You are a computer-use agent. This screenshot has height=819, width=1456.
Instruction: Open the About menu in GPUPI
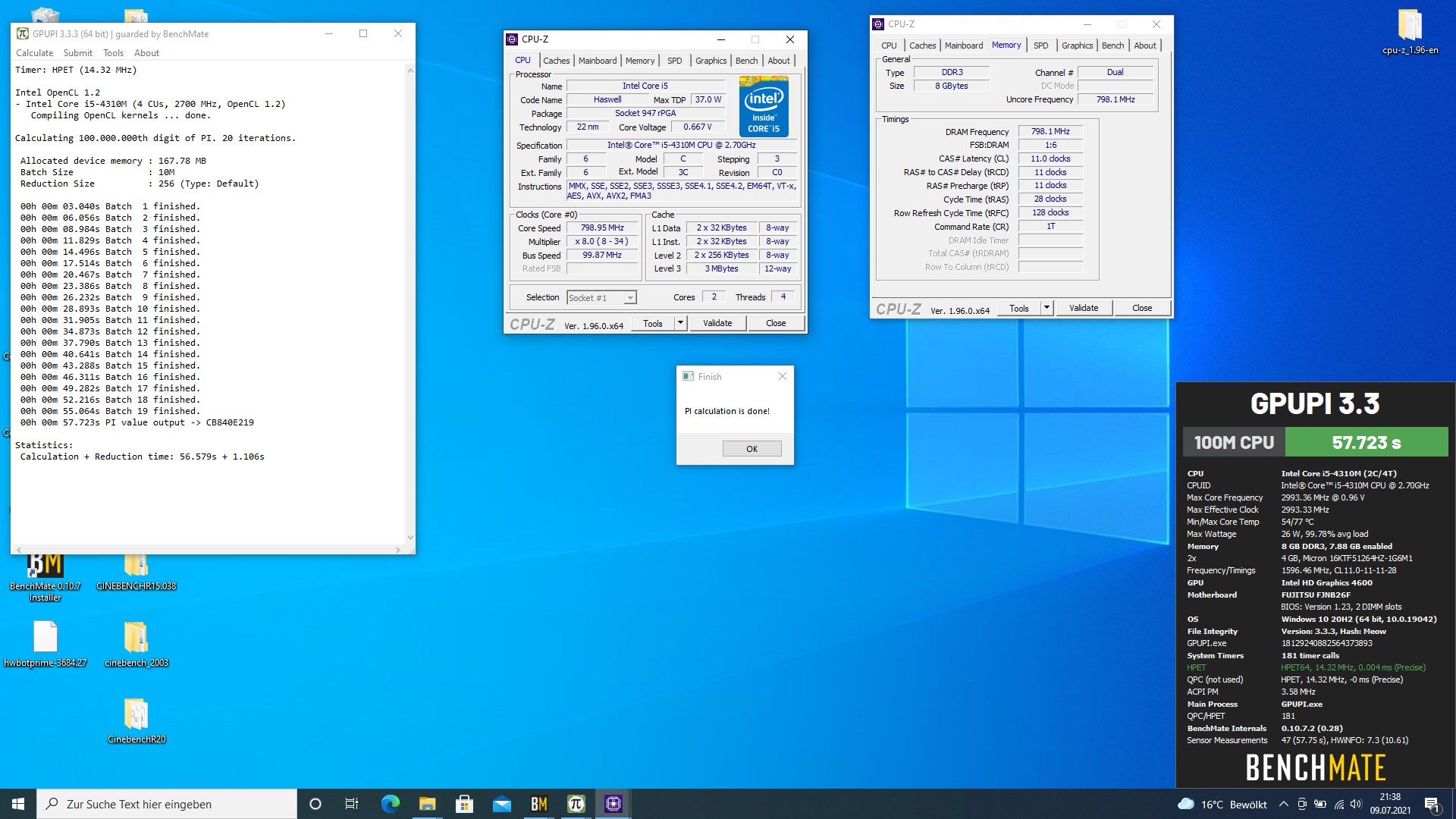click(x=146, y=53)
